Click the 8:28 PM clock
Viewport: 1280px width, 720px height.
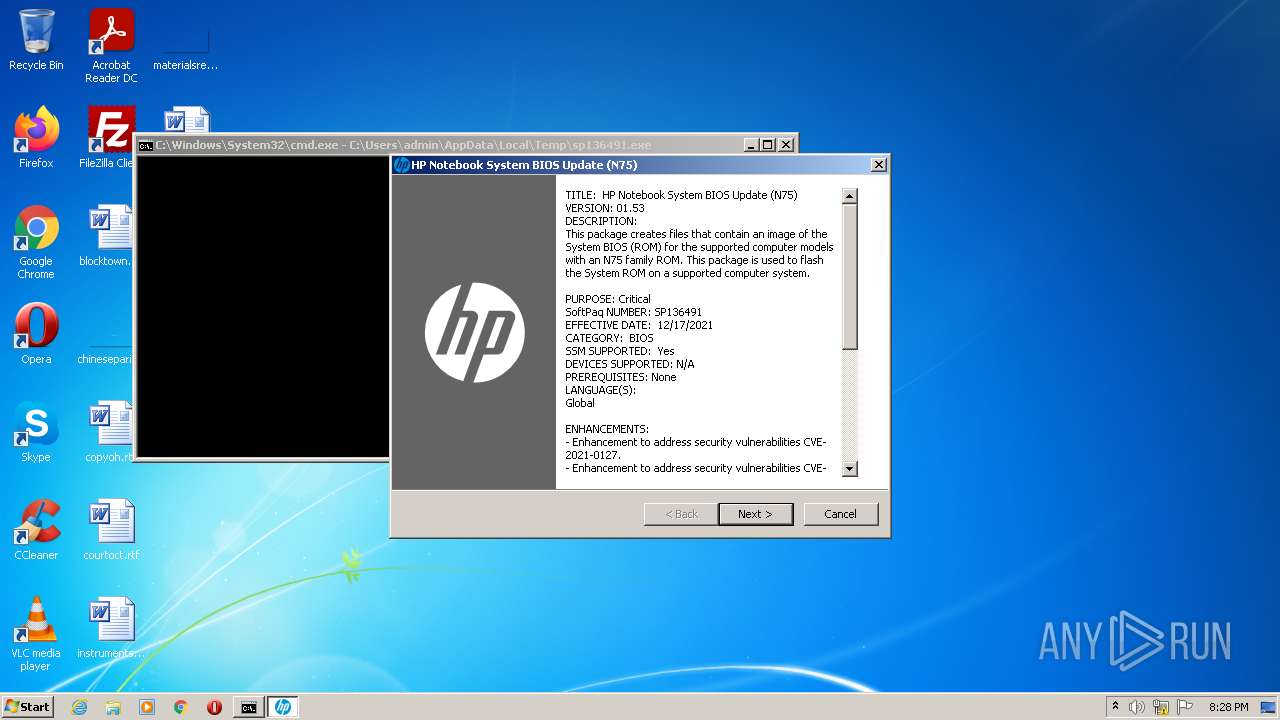coord(1229,707)
